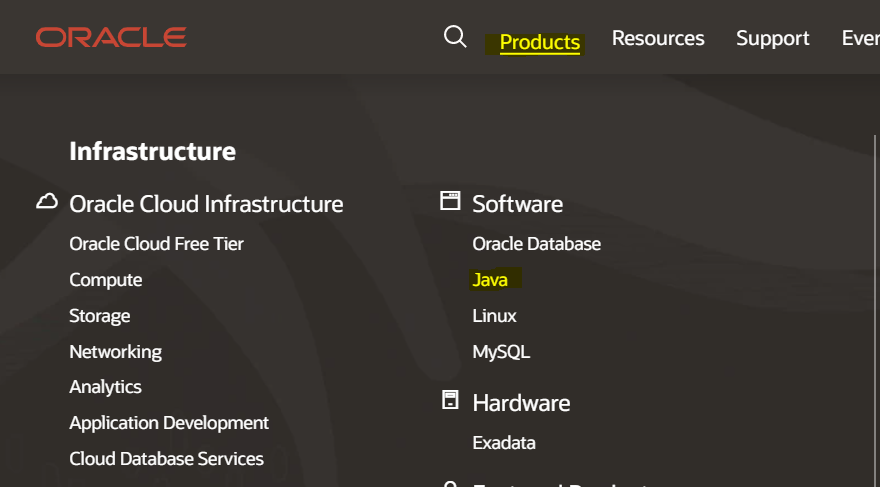Image resolution: width=880 pixels, height=487 pixels.
Task: Open Oracle Cloud Free Tier link
Action: pos(157,244)
